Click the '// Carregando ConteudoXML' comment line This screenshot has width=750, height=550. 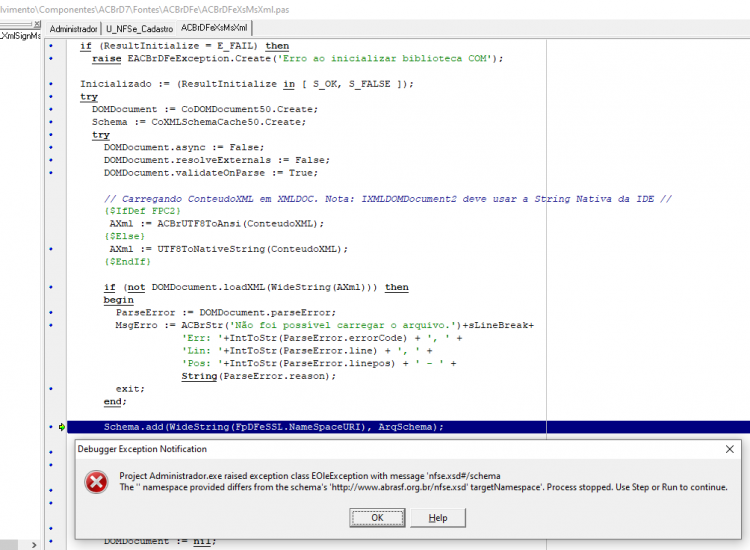point(387,198)
